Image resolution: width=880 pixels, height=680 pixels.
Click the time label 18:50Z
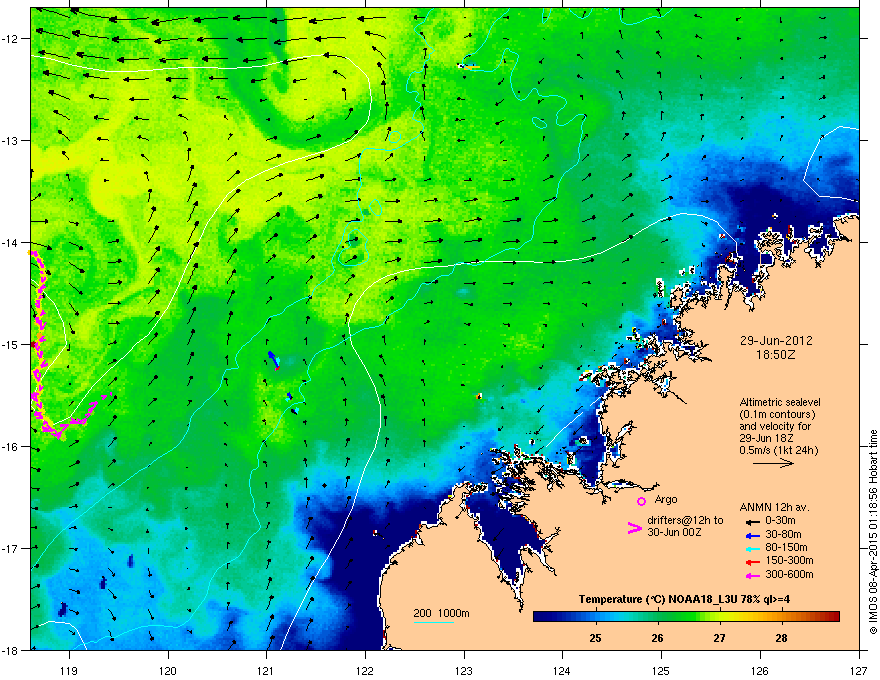[776, 355]
